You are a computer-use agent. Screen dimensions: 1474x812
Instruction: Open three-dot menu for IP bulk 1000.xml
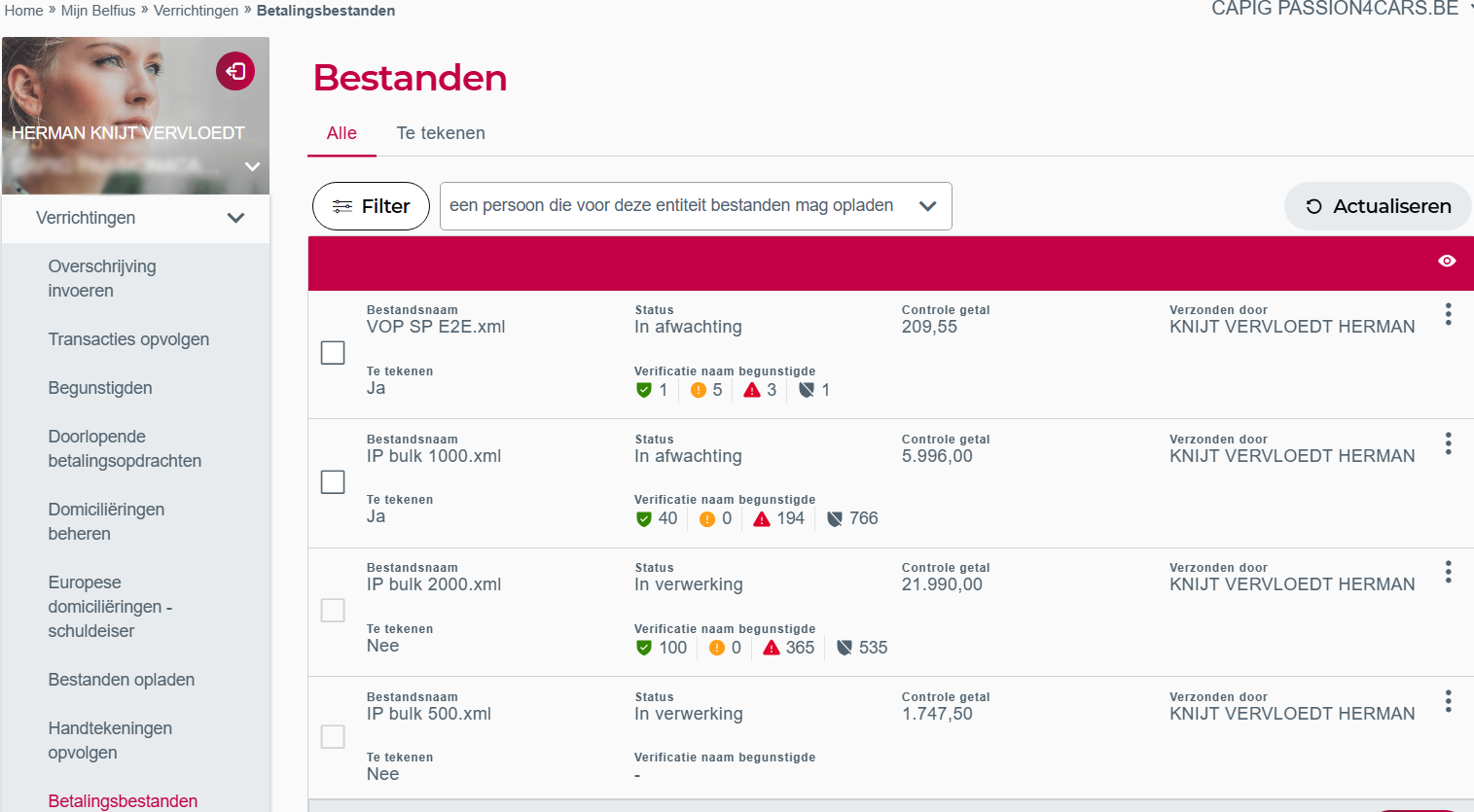click(1448, 443)
